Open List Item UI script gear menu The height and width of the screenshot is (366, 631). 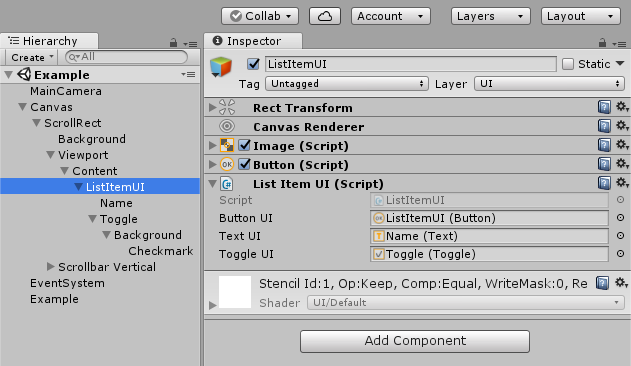click(622, 183)
